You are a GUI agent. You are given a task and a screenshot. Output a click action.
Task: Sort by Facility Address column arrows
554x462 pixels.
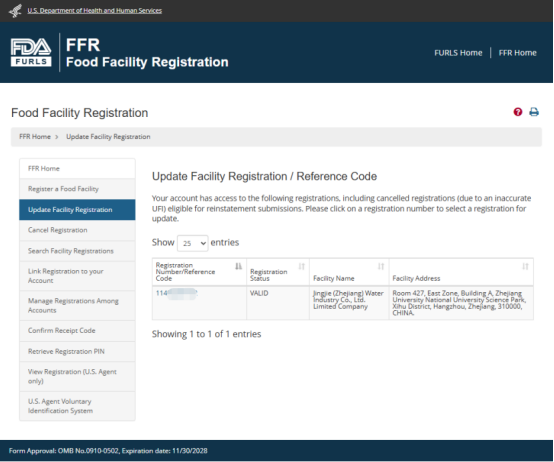click(x=525, y=266)
